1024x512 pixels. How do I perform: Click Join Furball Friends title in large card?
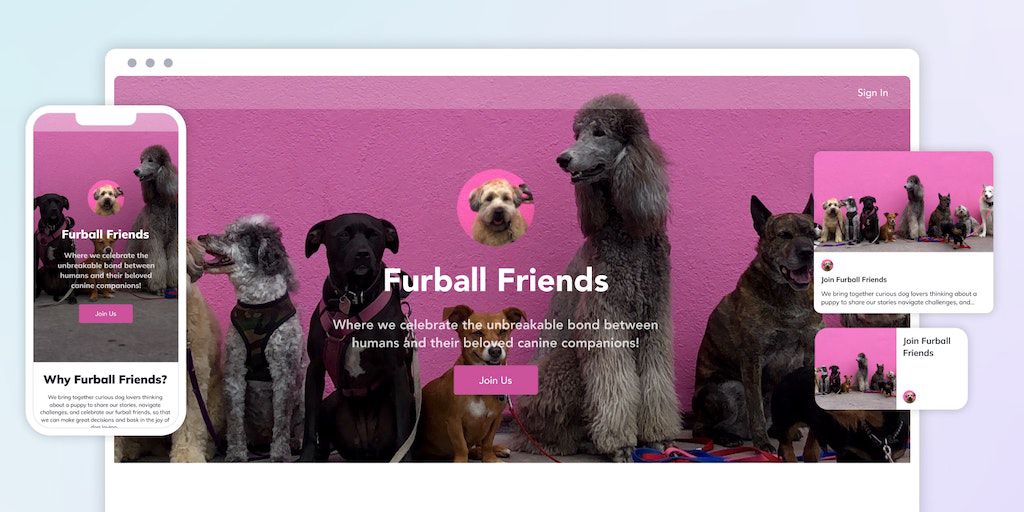click(854, 280)
